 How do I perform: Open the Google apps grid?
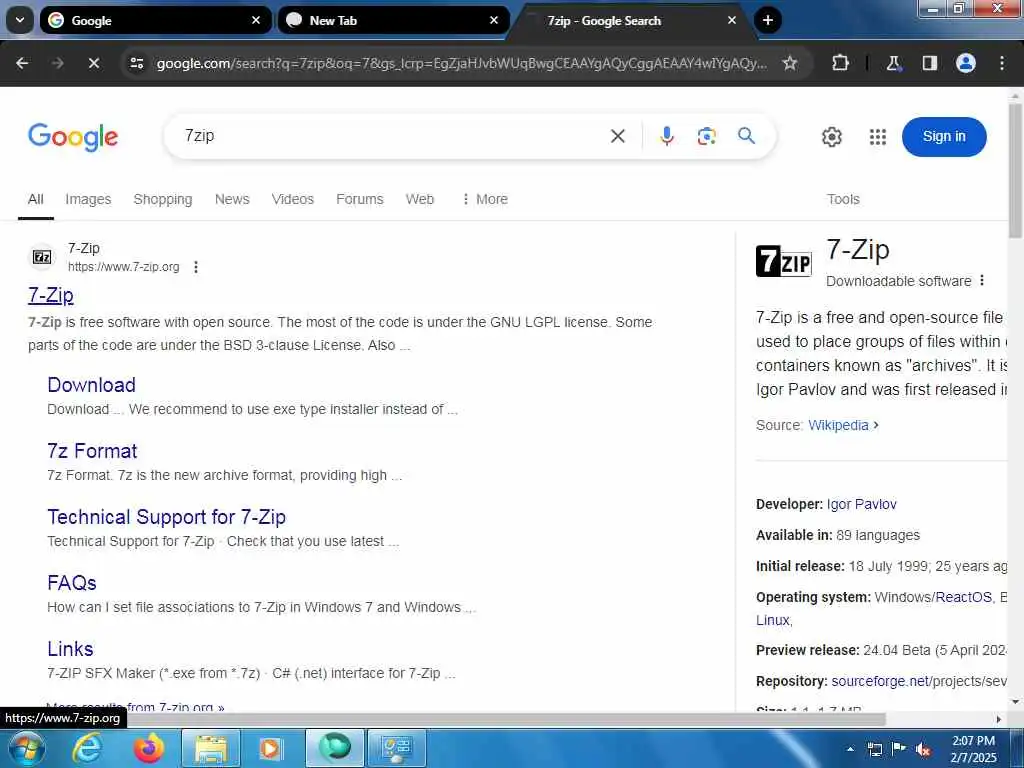click(878, 137)
